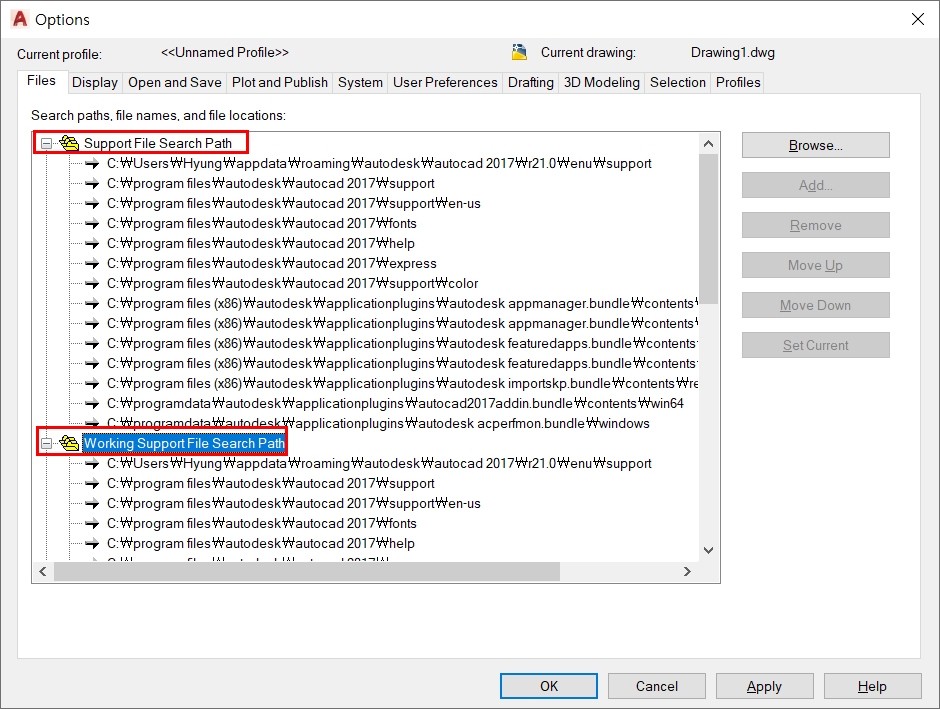Select first autocad 2017\support path entry
940x709 pixels.
point(270,183)
